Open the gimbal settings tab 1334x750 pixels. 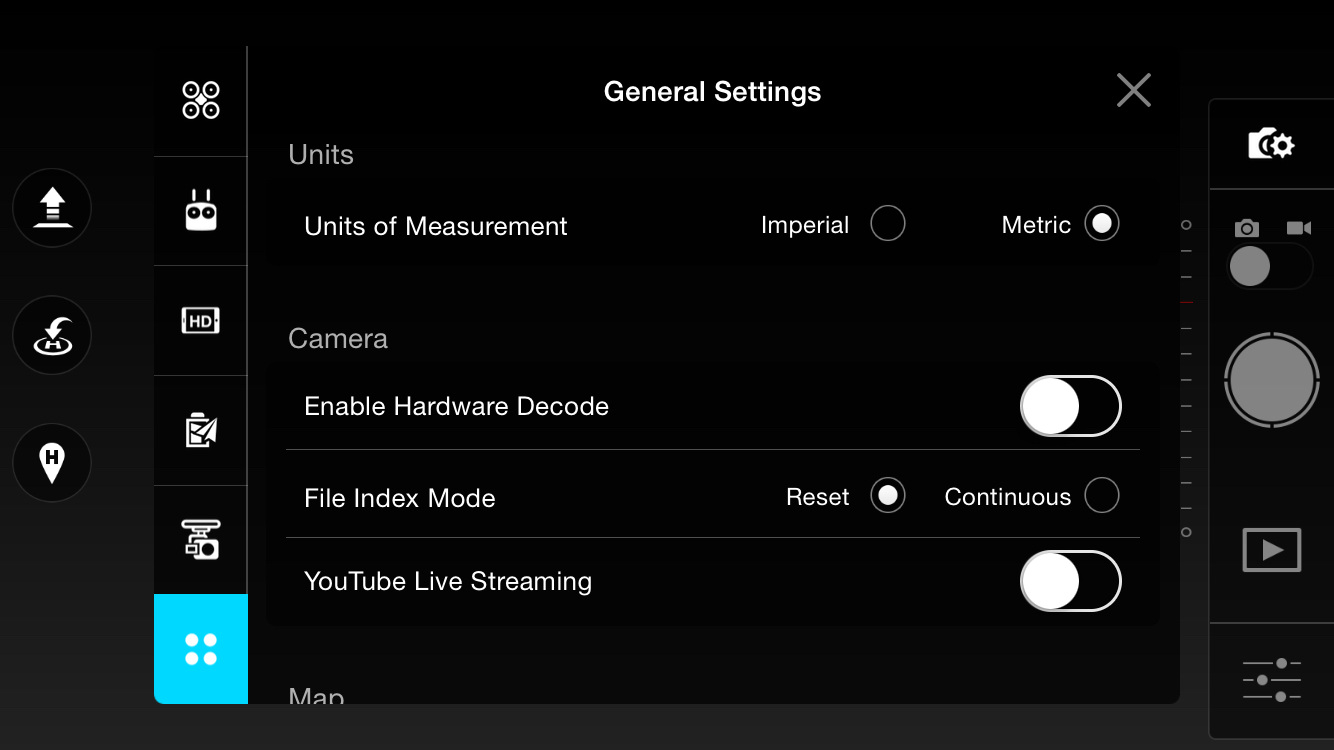201,540
